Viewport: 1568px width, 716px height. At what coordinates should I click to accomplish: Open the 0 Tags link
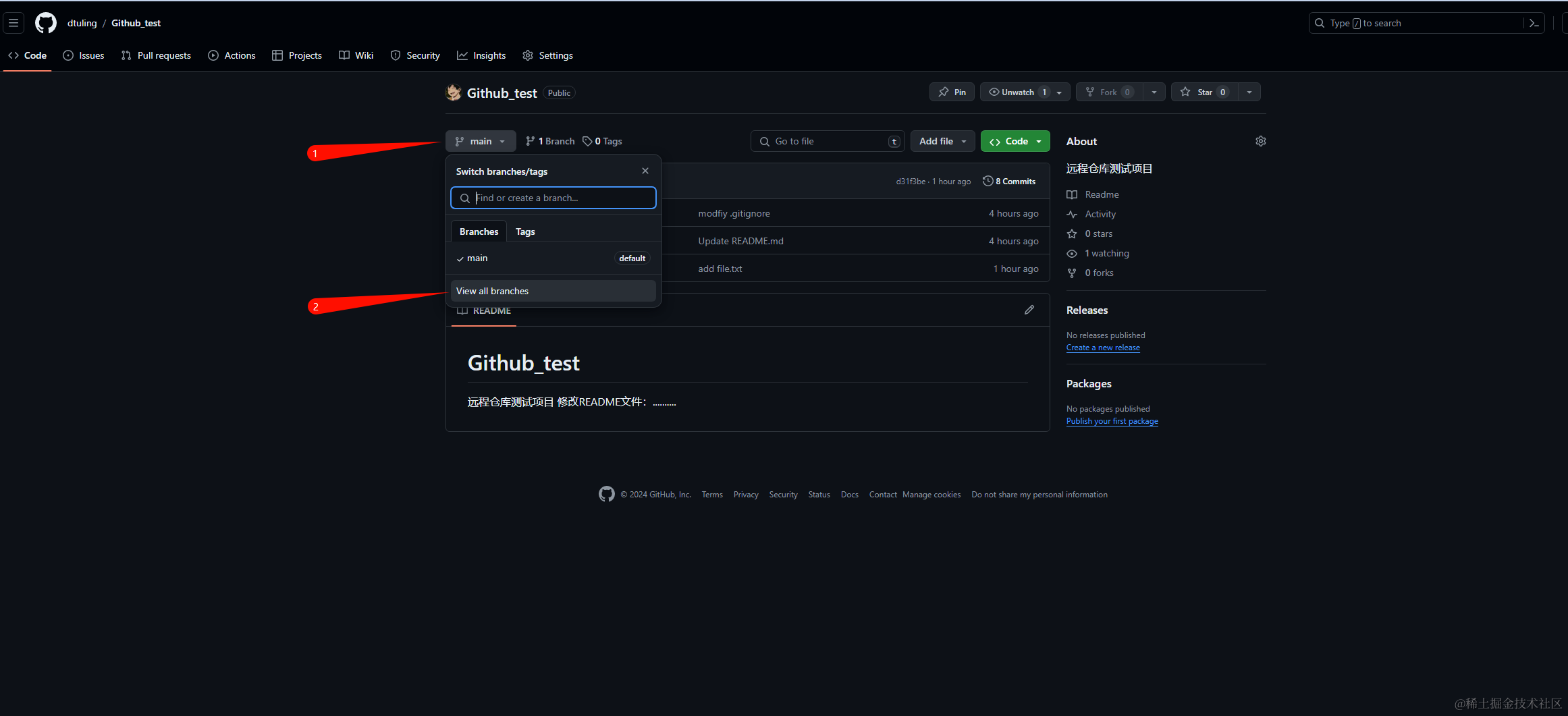point(602,141)
